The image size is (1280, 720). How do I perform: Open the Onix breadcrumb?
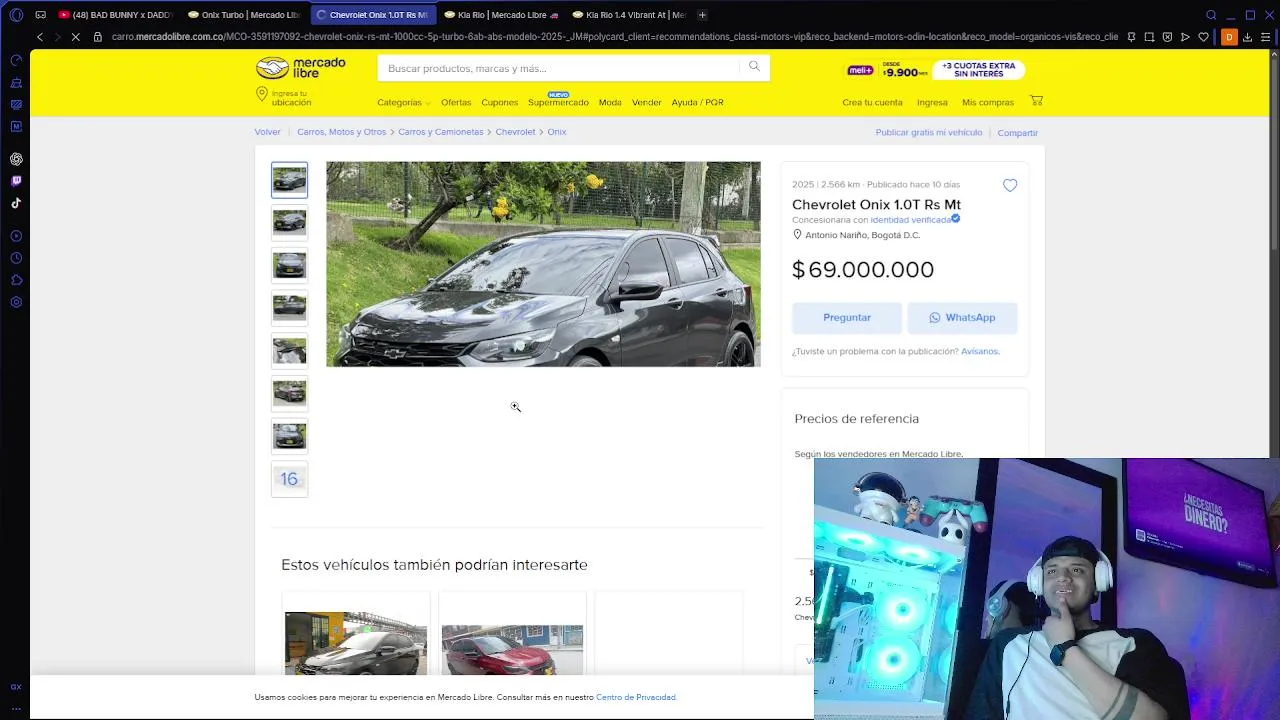pyautogui.click(x=557, y=132)
